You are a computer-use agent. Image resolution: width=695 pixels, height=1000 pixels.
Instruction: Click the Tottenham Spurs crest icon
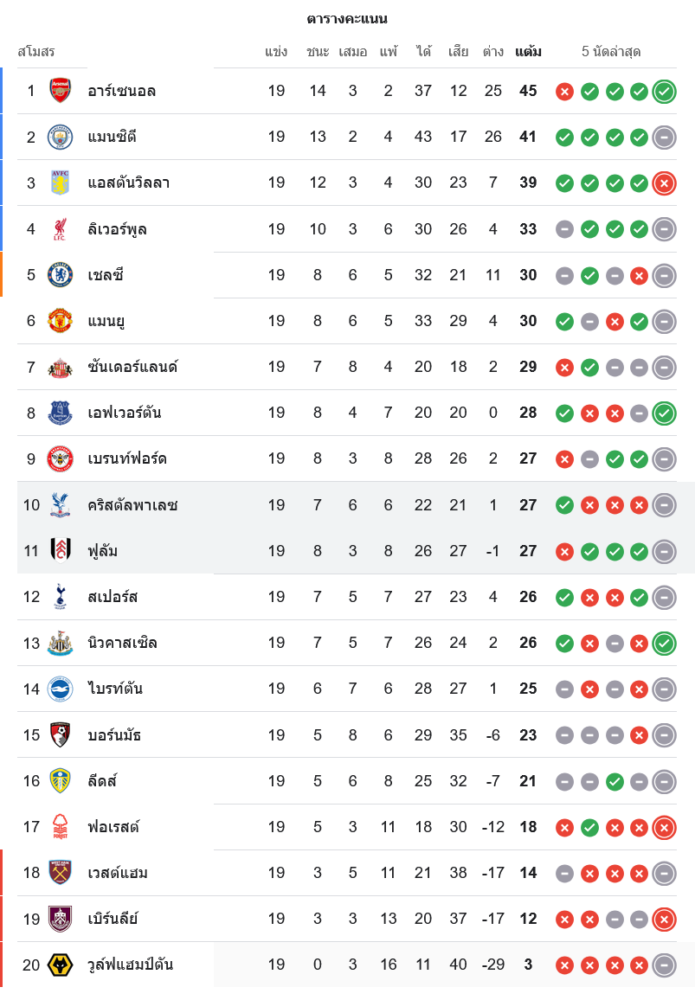click(61, 597)
